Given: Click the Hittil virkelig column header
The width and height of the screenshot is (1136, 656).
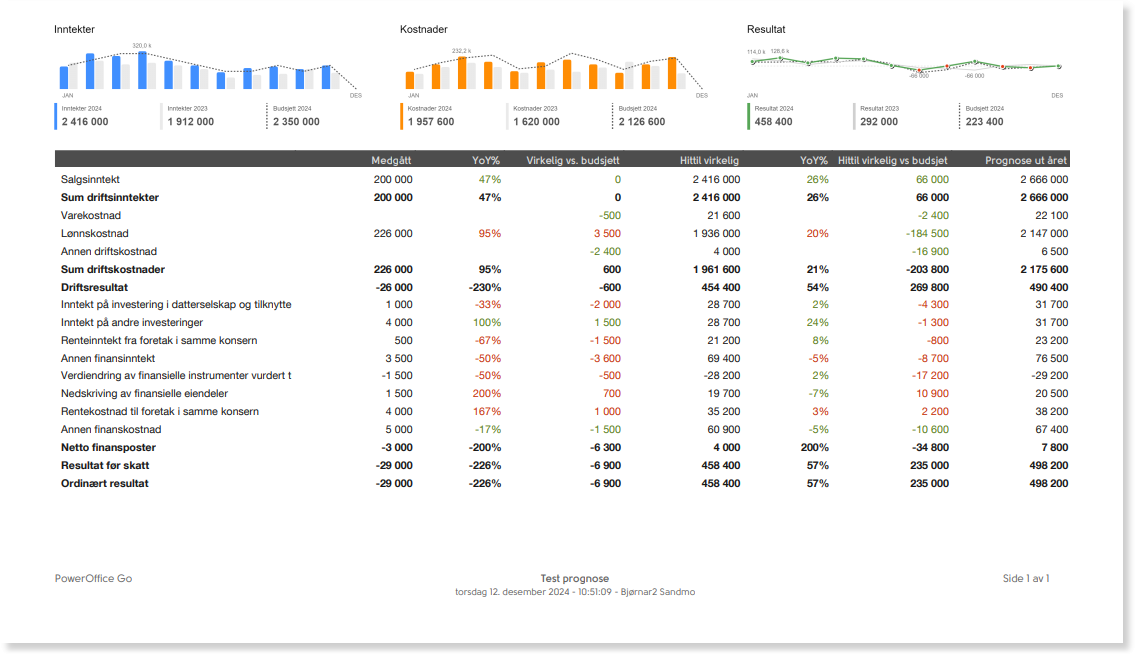Looking at the screenshot, I should 709,160.
